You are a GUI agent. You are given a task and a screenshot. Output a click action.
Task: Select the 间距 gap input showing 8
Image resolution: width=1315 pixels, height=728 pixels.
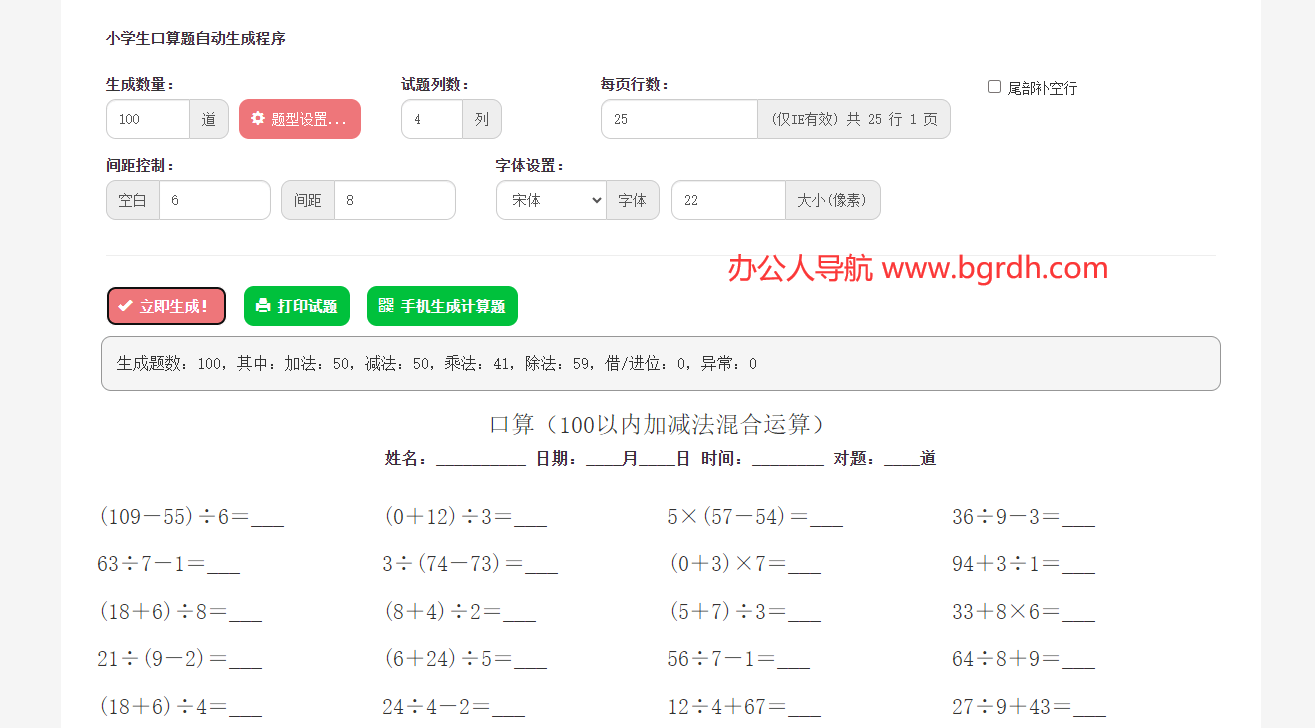(x=394, y=200)
